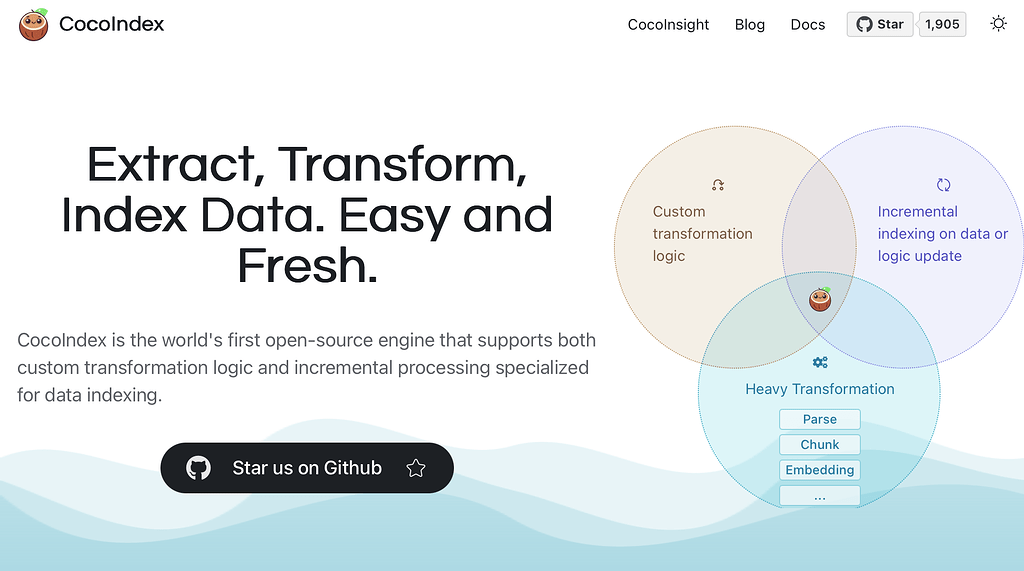Click the coconut icon at diagram center
This screenshot has height=571, width=1024.
coord(820,298)
